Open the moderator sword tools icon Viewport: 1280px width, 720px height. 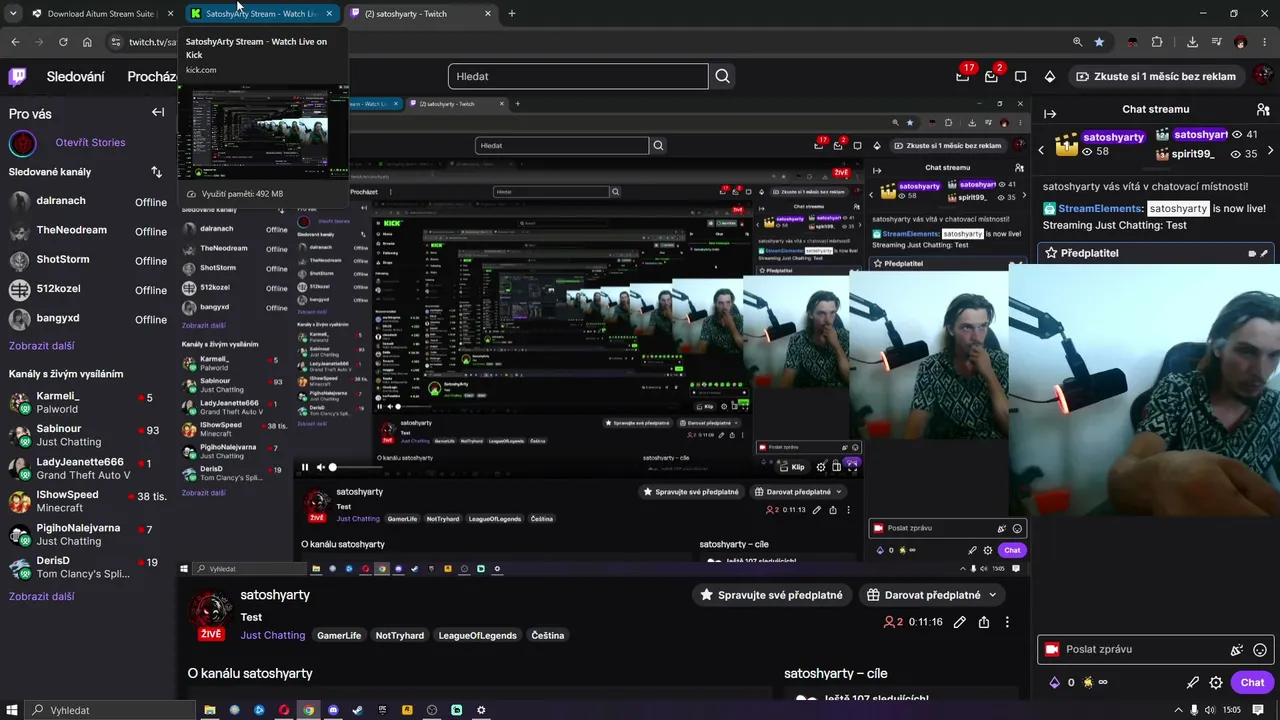1193,683
